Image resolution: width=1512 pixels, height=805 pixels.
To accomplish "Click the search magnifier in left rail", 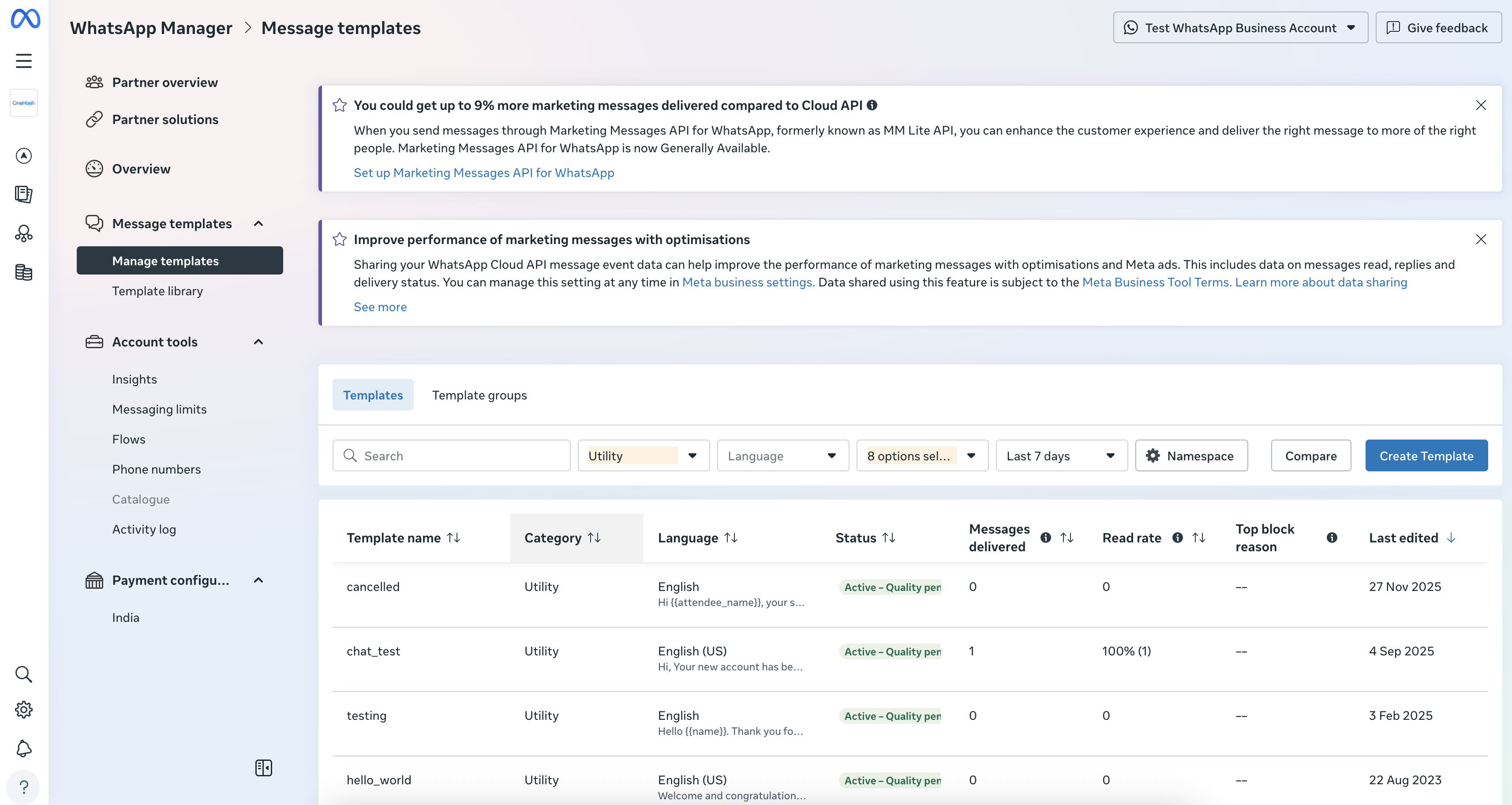I will click(23, 674).
